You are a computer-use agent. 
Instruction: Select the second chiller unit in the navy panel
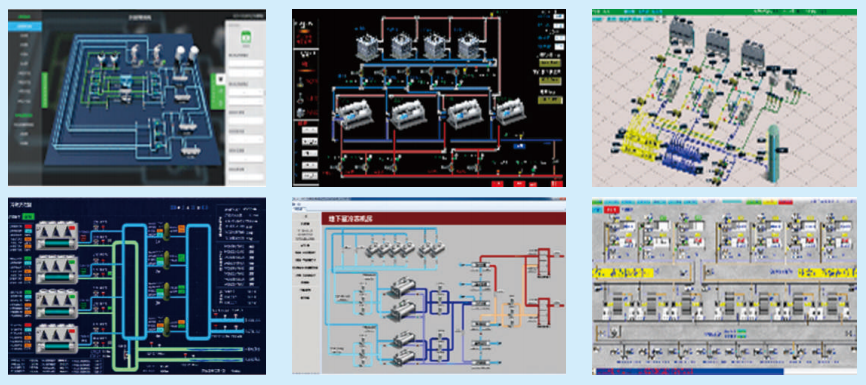pos(57,270)
